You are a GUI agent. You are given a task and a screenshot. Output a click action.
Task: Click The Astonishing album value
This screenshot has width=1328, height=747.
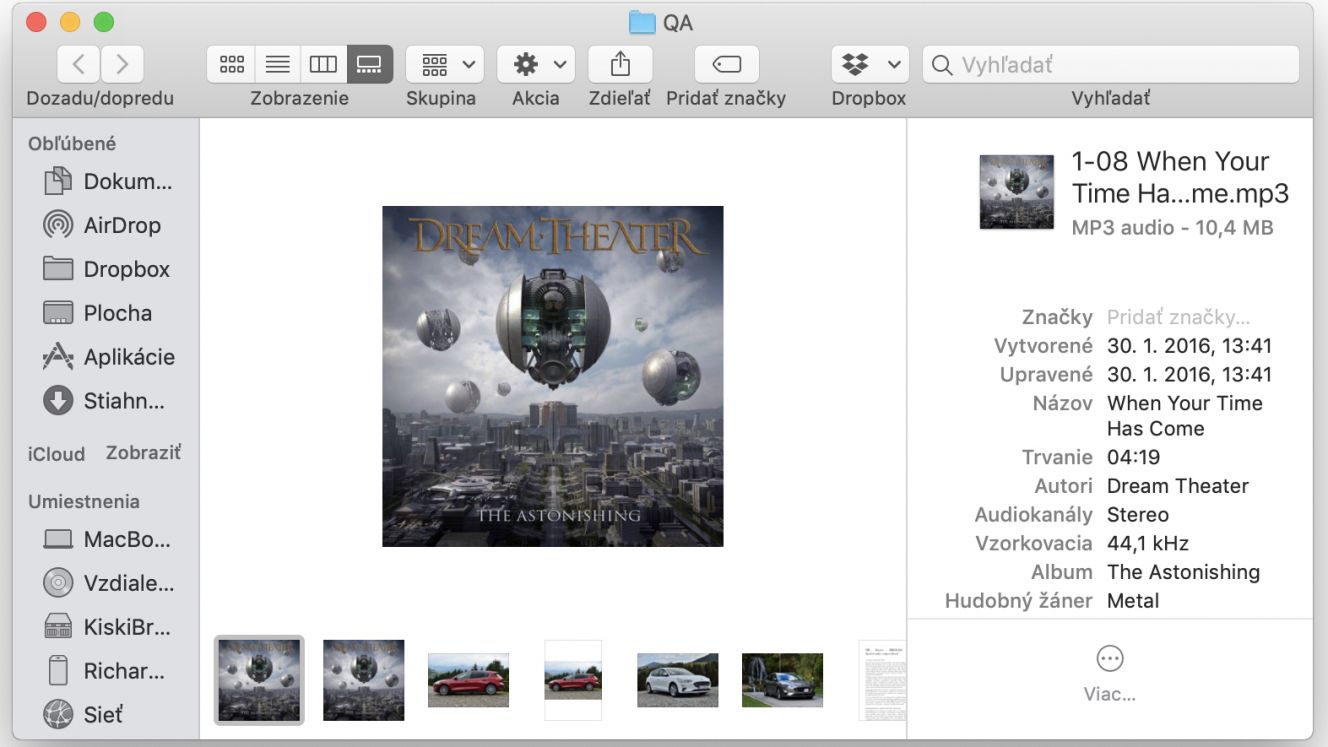pyautogui.click(x=1183, y=572)
